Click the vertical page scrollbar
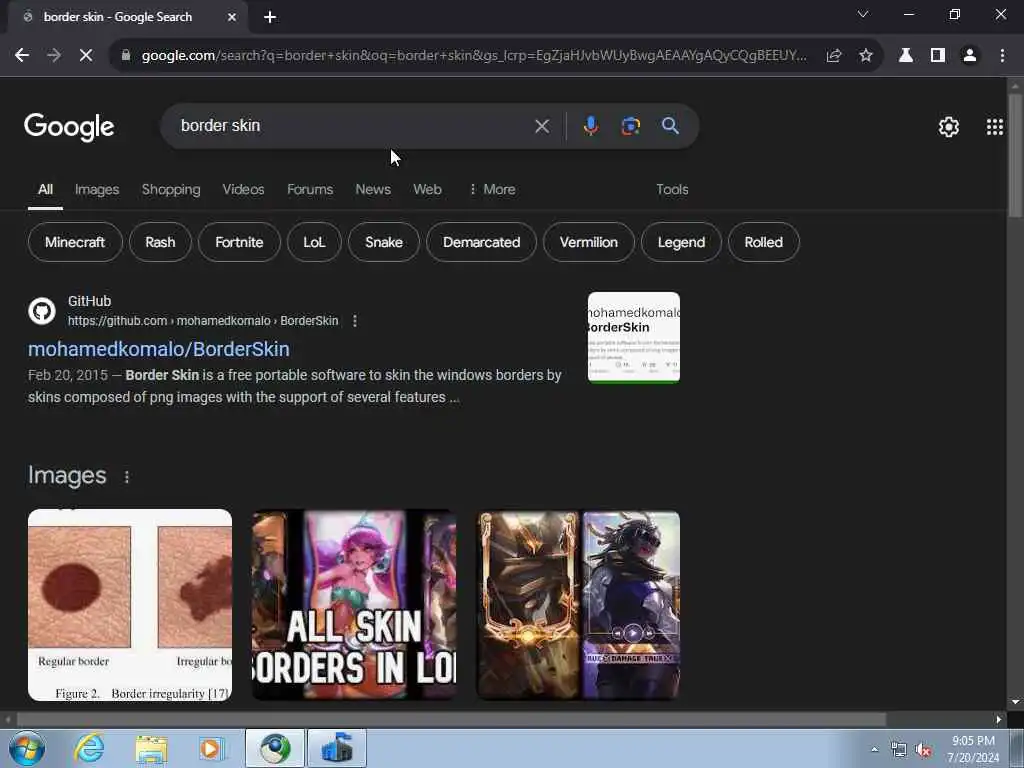The width and height of the screenshot is (1024, 768). pos(1015,155)
